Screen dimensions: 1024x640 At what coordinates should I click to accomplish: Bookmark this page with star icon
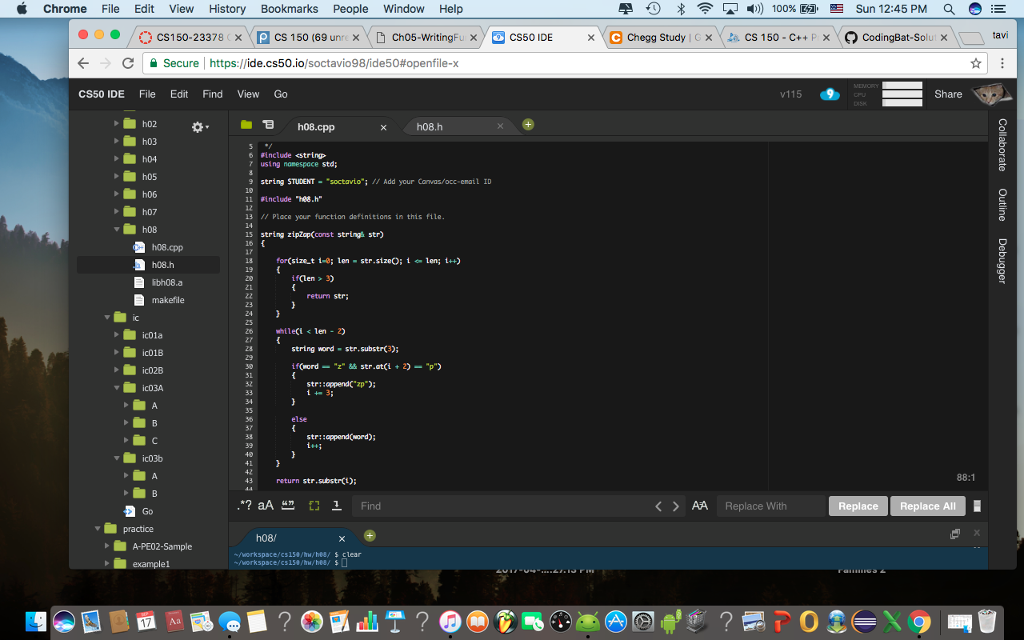click(x=976, y=63)
